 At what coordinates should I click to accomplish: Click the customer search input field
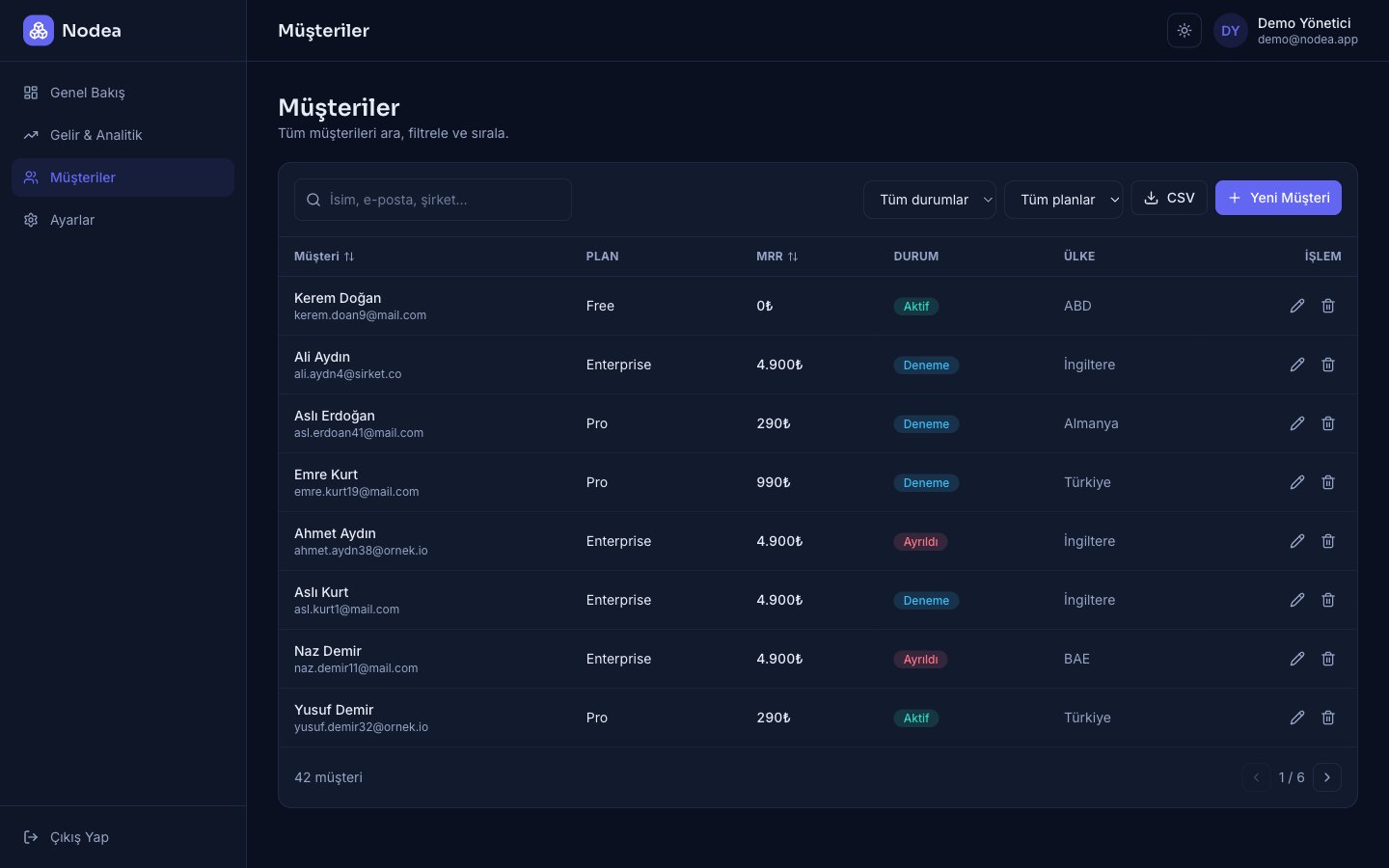point(433,200)
